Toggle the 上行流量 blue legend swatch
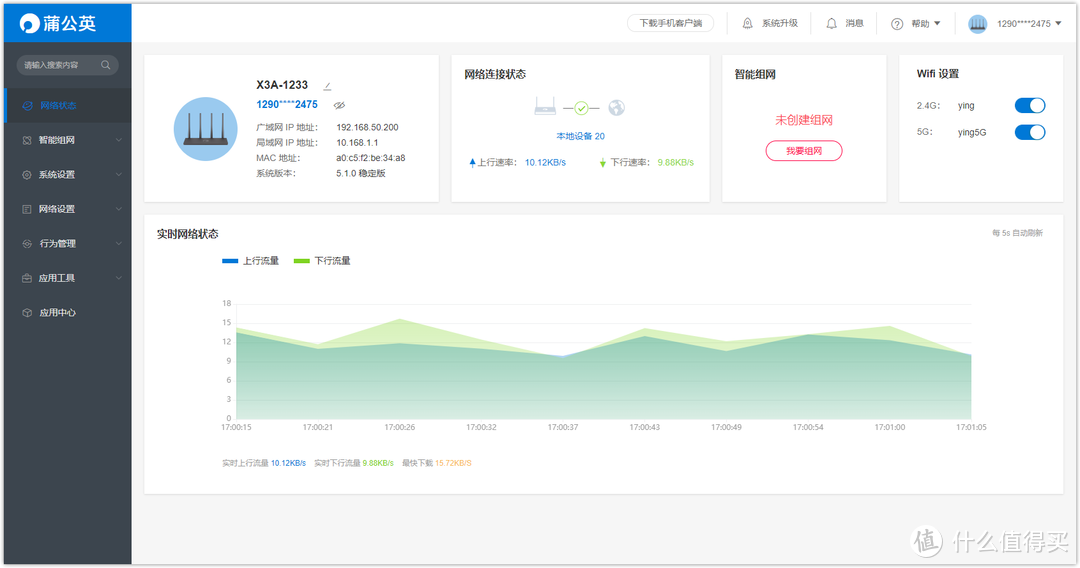 click(x=230, y=261)
